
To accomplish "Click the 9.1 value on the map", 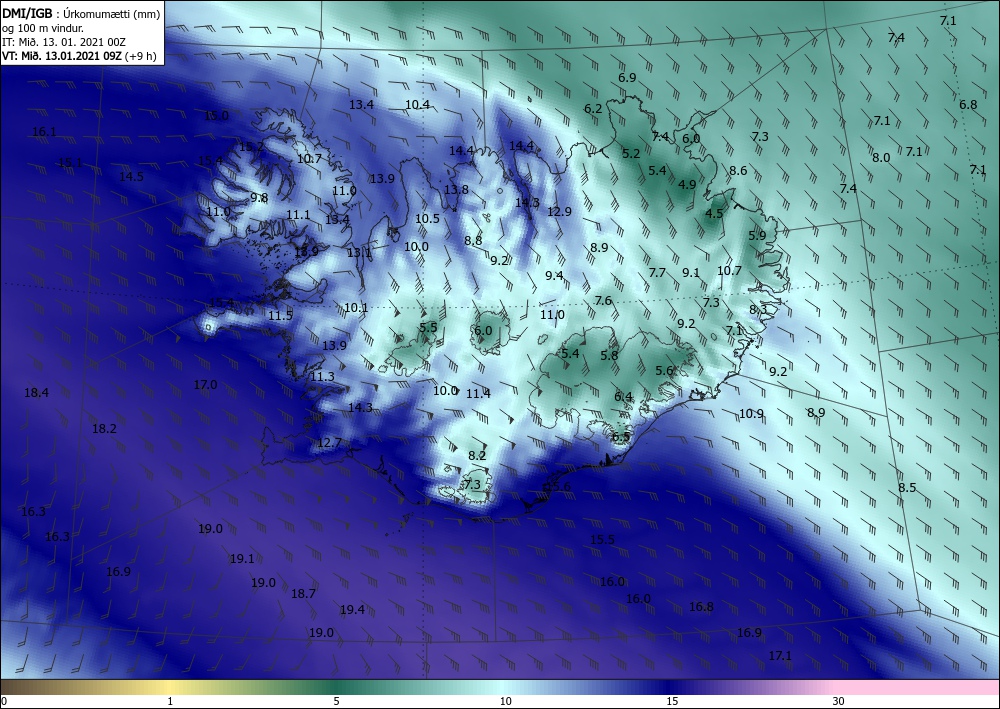I will [691, 273].
